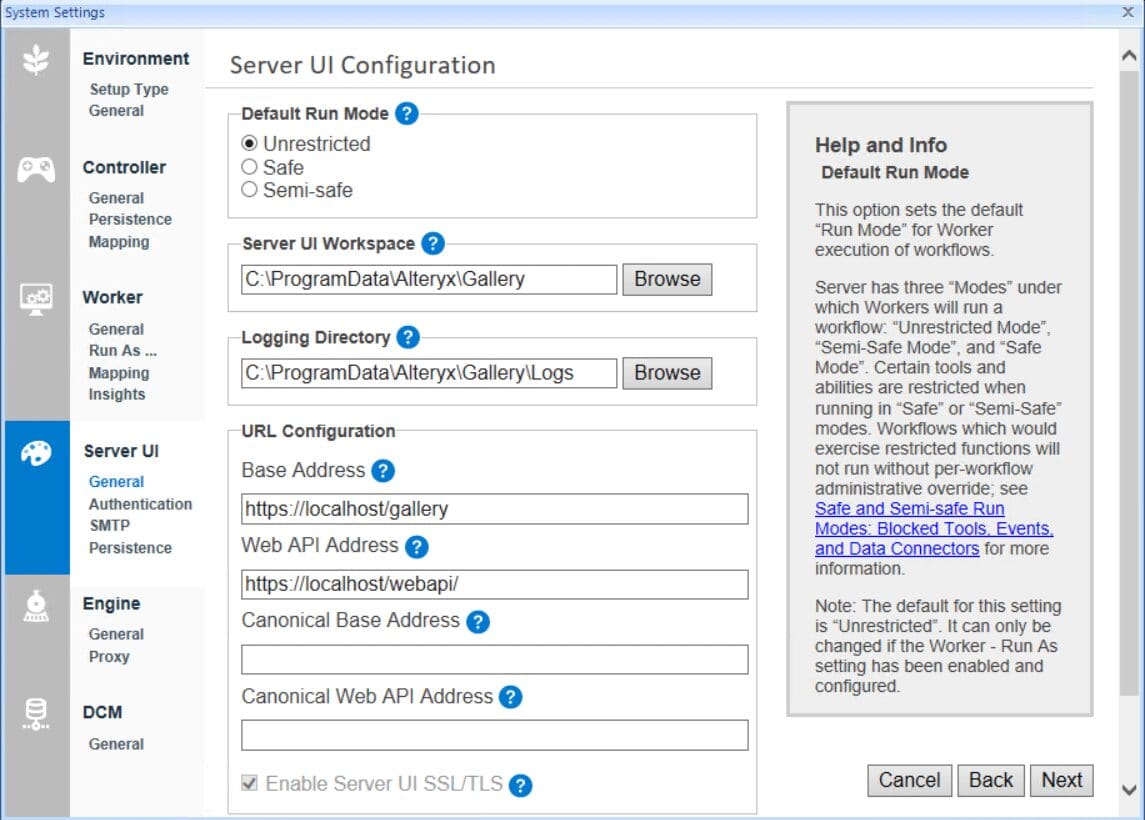Select the Environment leaf icon in sidebar
Viewport: 1145px width, 820px height.
[36, 60]
